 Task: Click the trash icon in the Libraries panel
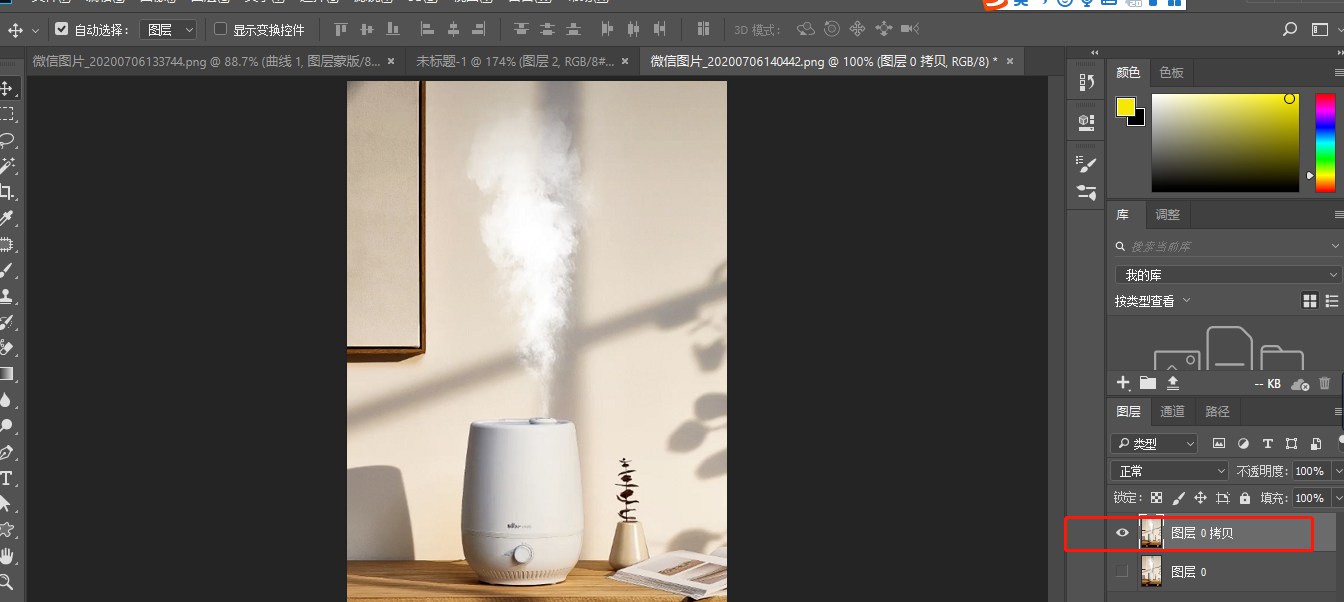pyautogui.click(x=1325, y=383)
